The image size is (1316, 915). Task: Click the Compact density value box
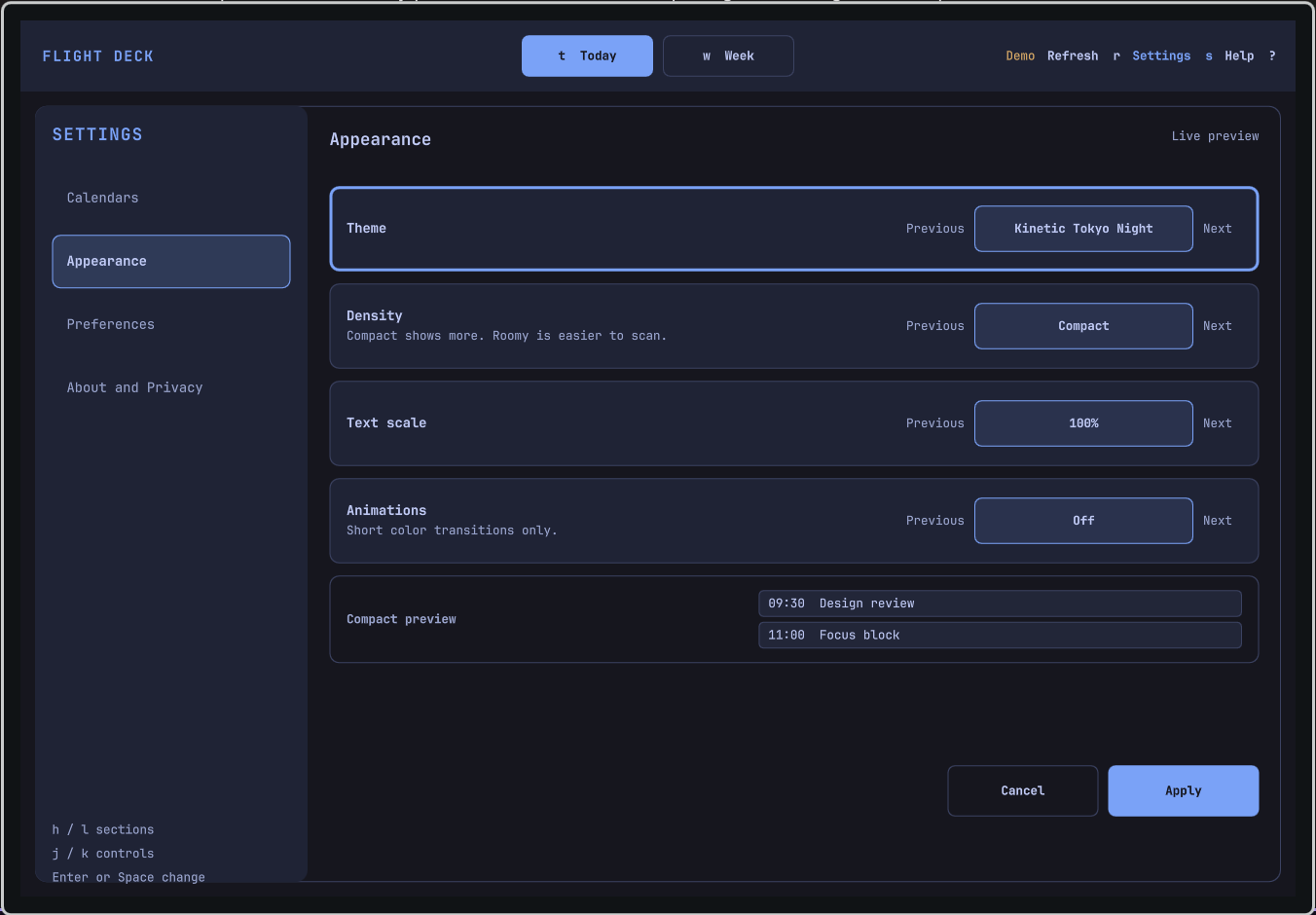point(1083,326)
